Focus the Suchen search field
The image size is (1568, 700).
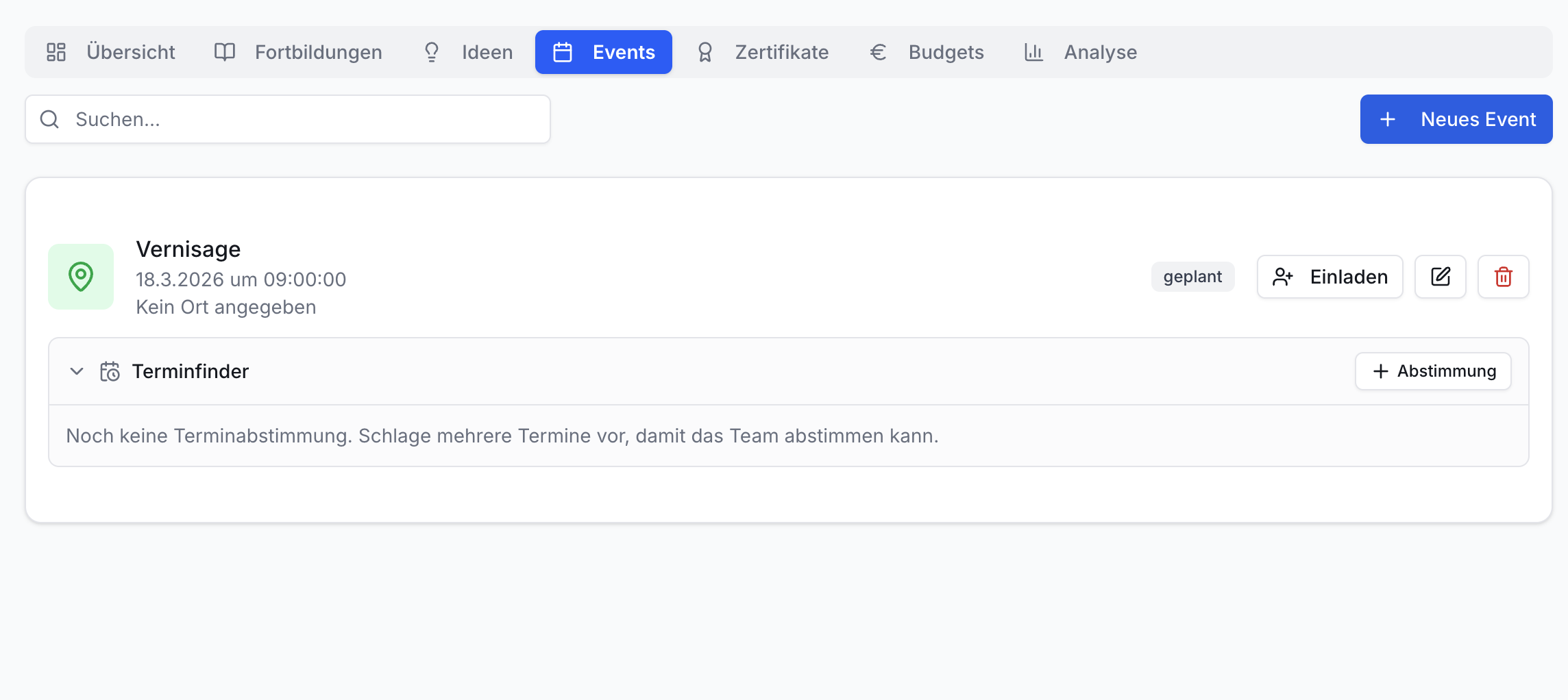(288, 119)
